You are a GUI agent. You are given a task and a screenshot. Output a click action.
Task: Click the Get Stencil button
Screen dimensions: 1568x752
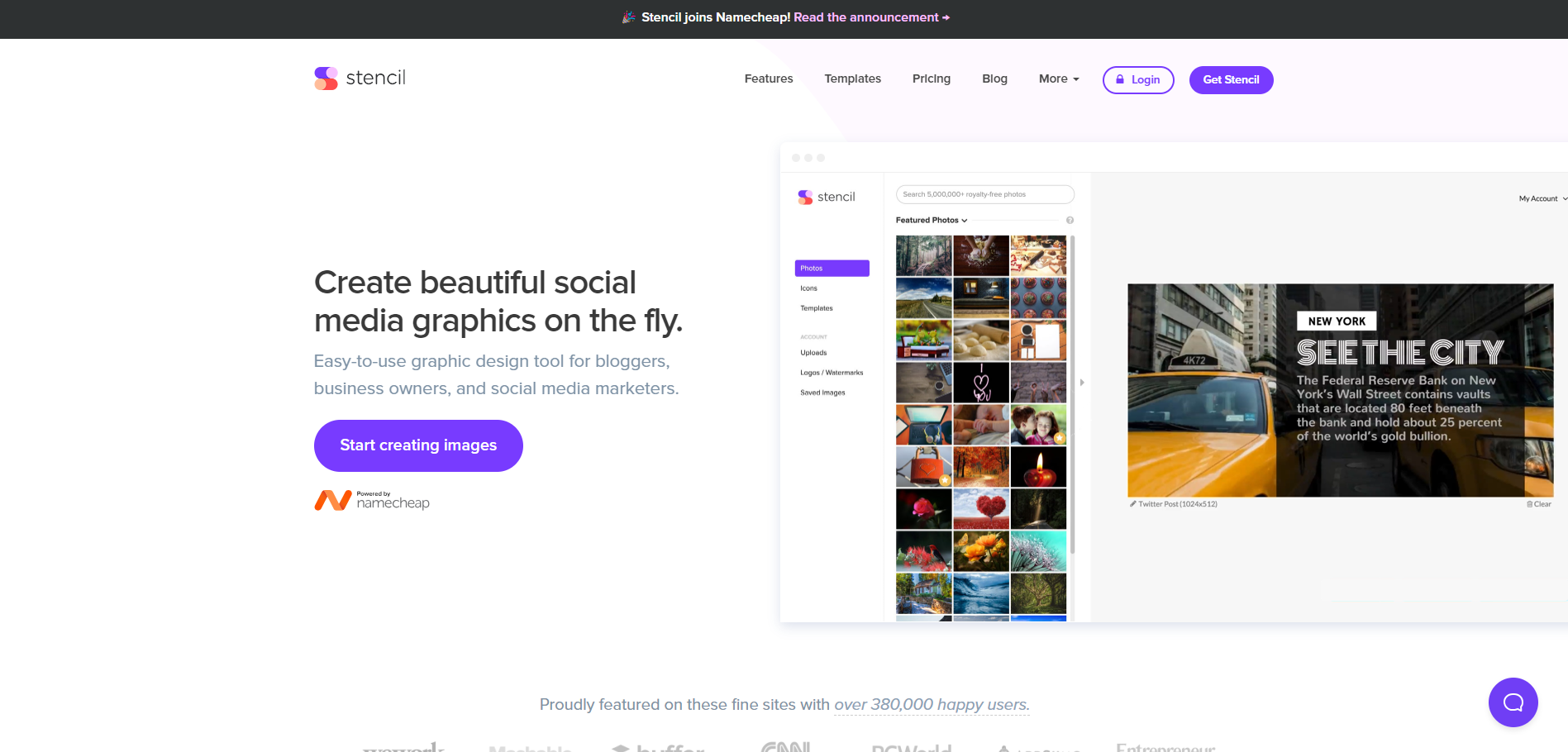1231,80
